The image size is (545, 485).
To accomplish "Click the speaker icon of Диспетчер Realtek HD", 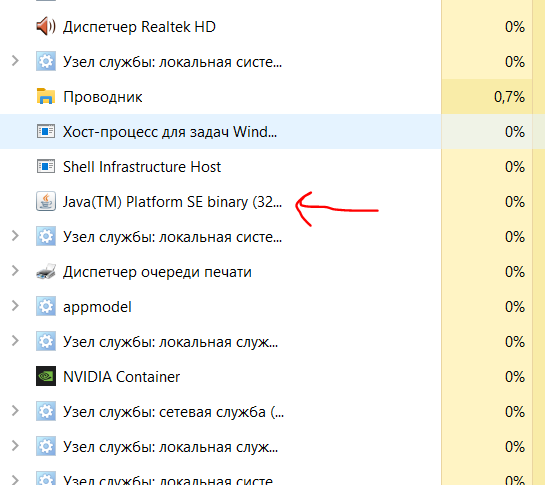I will [x=46, y=27].
